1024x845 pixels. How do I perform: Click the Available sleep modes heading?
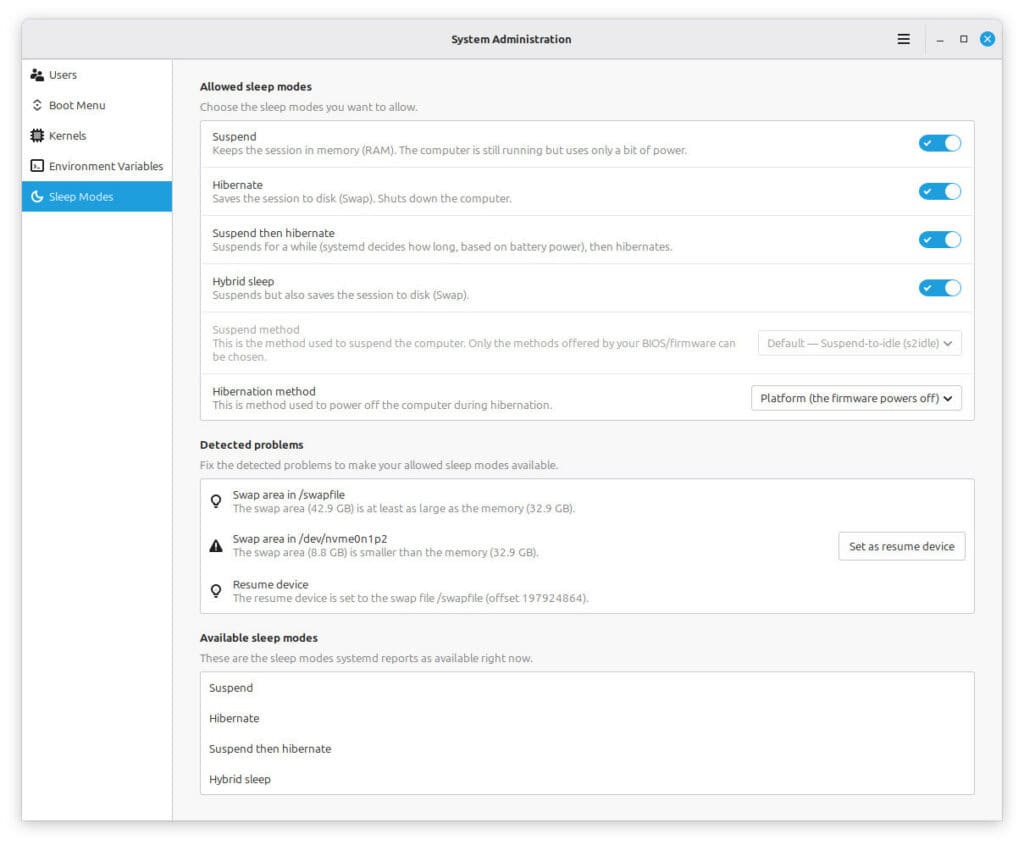[x=259, y=638]
